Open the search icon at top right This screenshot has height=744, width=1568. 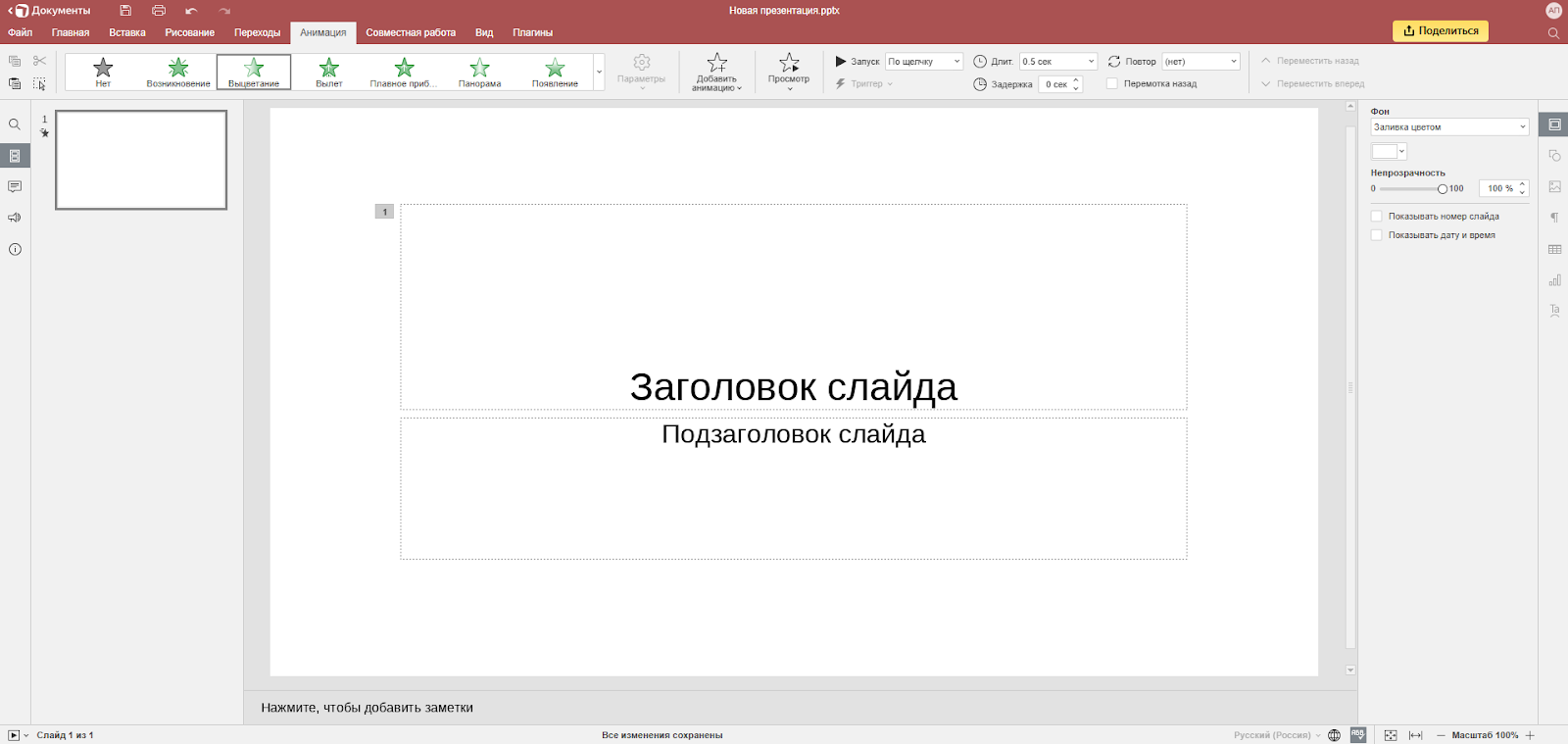pos(1553,32)
